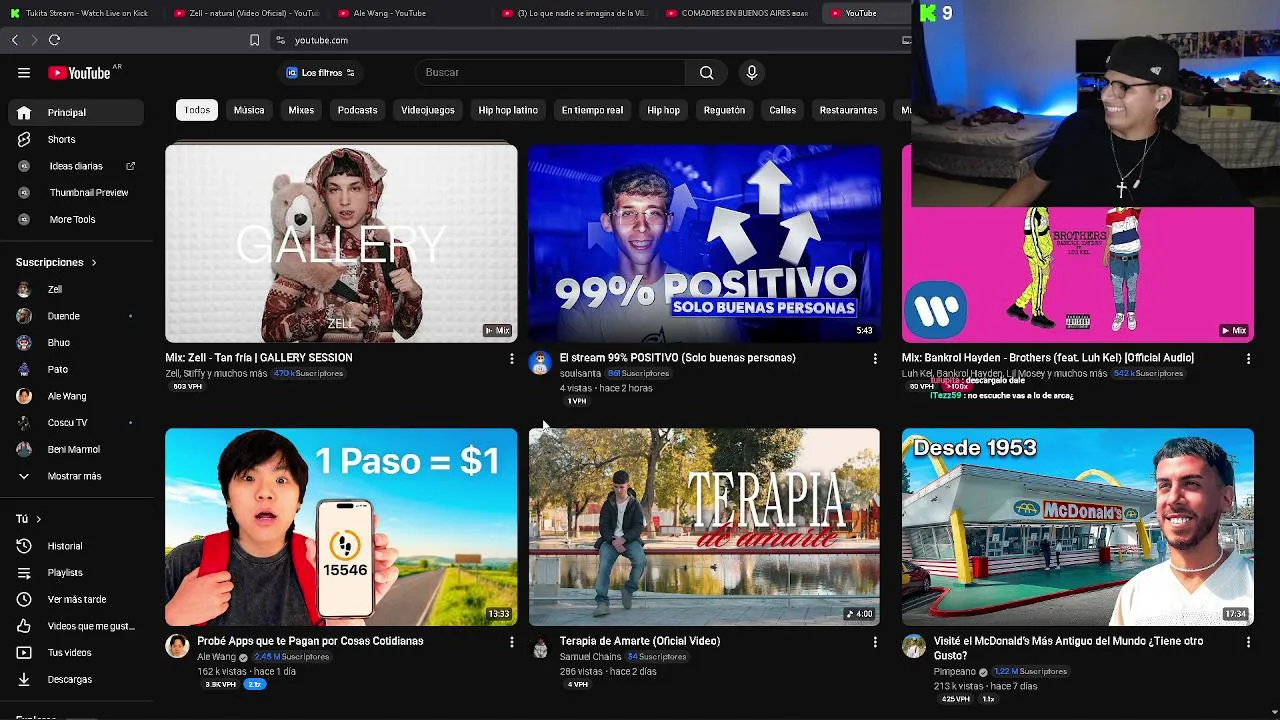Select the Reguetón filter chip
Screen dimensions: 1280x720
(724, 110)
